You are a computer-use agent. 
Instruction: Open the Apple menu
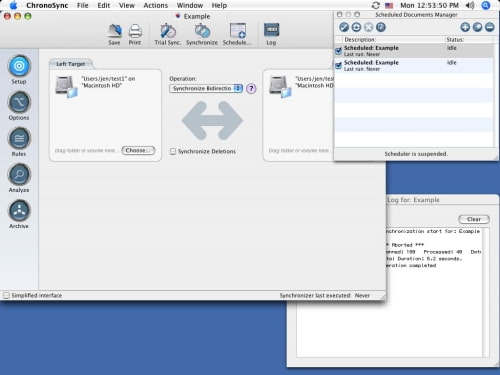coord(14,5)
